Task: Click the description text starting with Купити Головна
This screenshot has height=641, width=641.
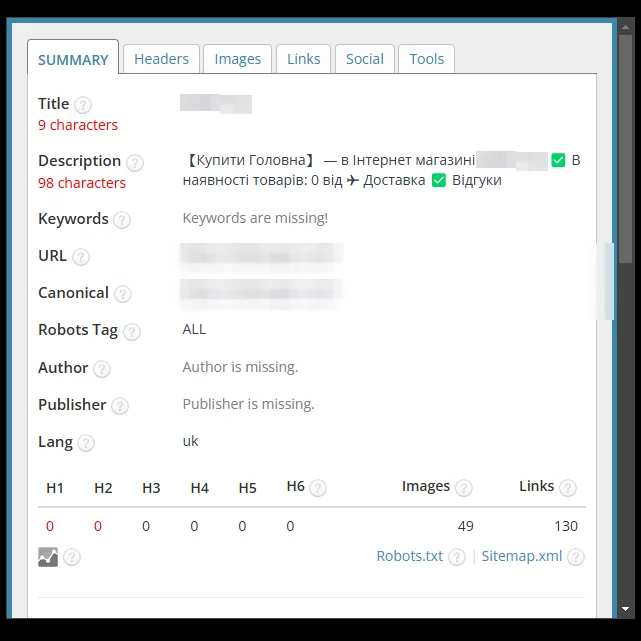Action: [381, 170]
